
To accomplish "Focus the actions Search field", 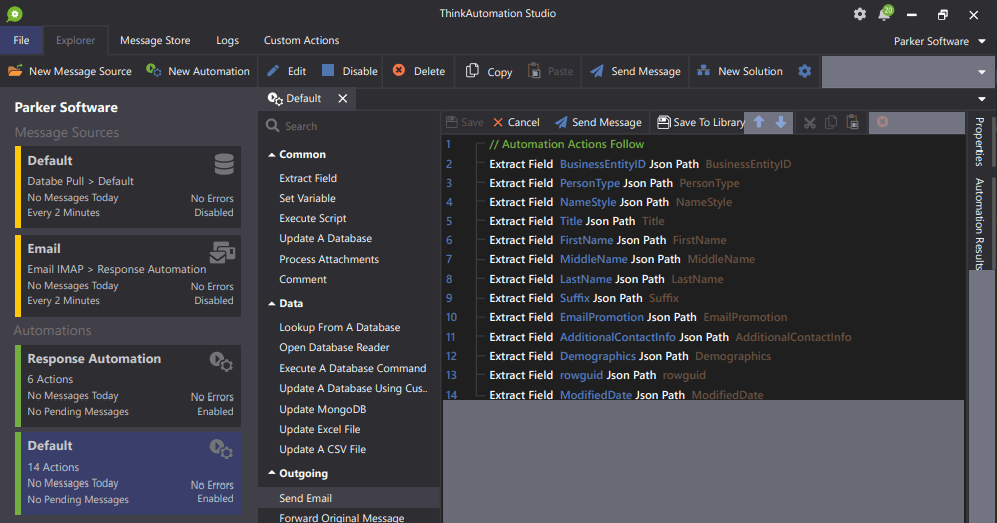I will (350, 126).
